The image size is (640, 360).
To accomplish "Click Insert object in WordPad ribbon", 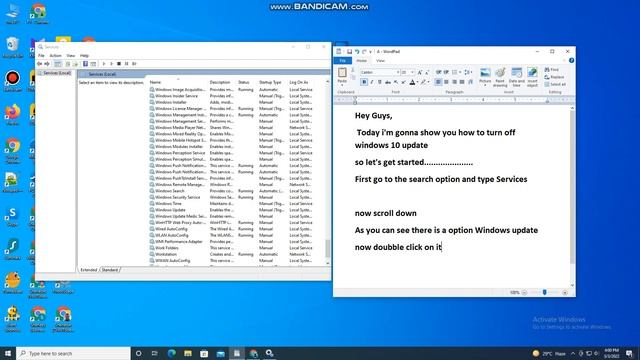I will tap(532, 77).
